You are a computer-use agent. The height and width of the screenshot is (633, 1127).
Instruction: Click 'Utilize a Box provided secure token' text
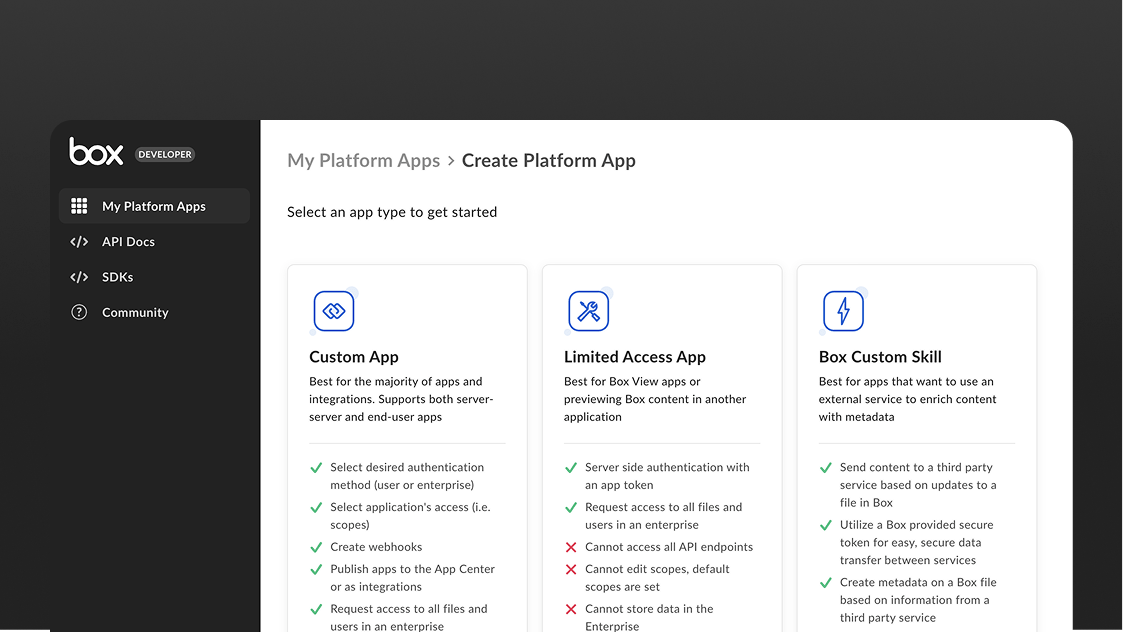click(916, 542)
